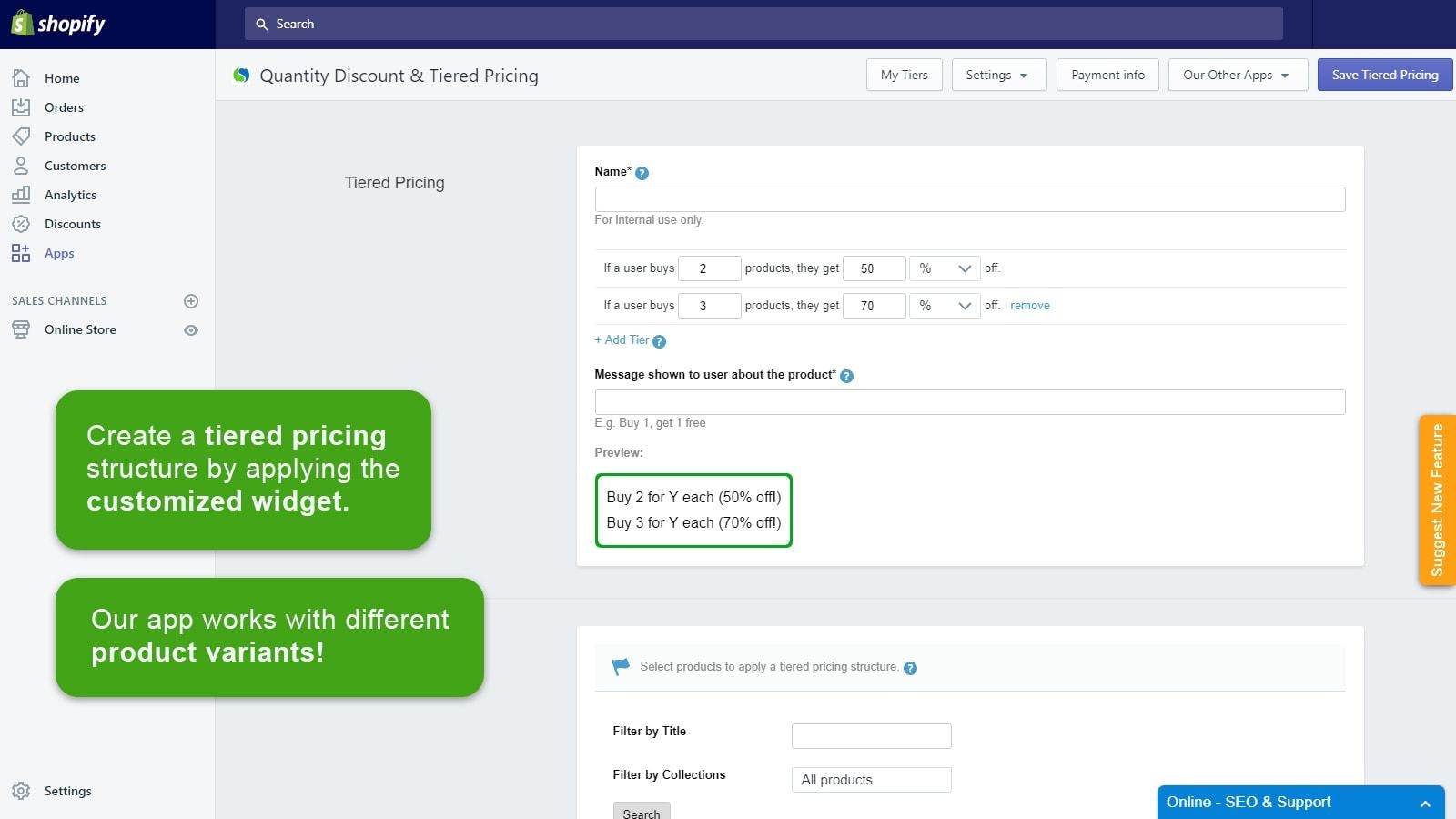View Online Store with eye icon
1456x819 pixels.
tap(191, 330)
